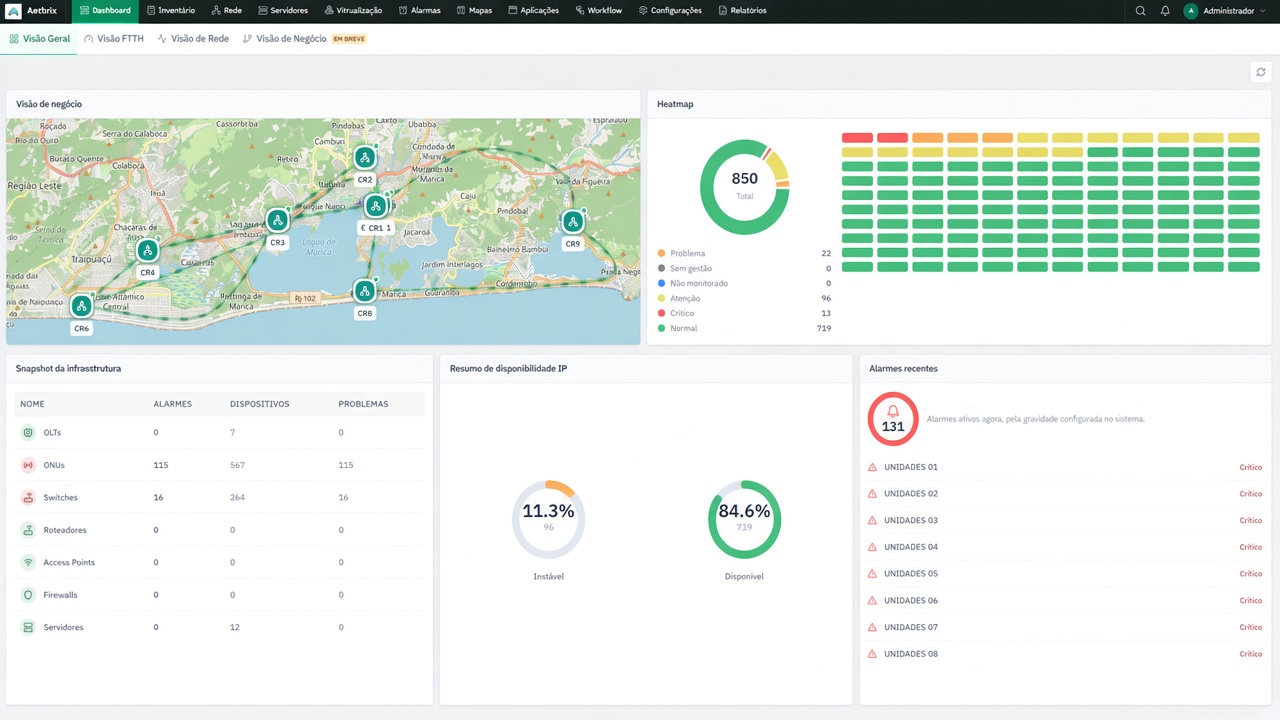The image size is (1280, 720).
Task: Click the first red heatmap cell
Action: click(x=857, y=138)
